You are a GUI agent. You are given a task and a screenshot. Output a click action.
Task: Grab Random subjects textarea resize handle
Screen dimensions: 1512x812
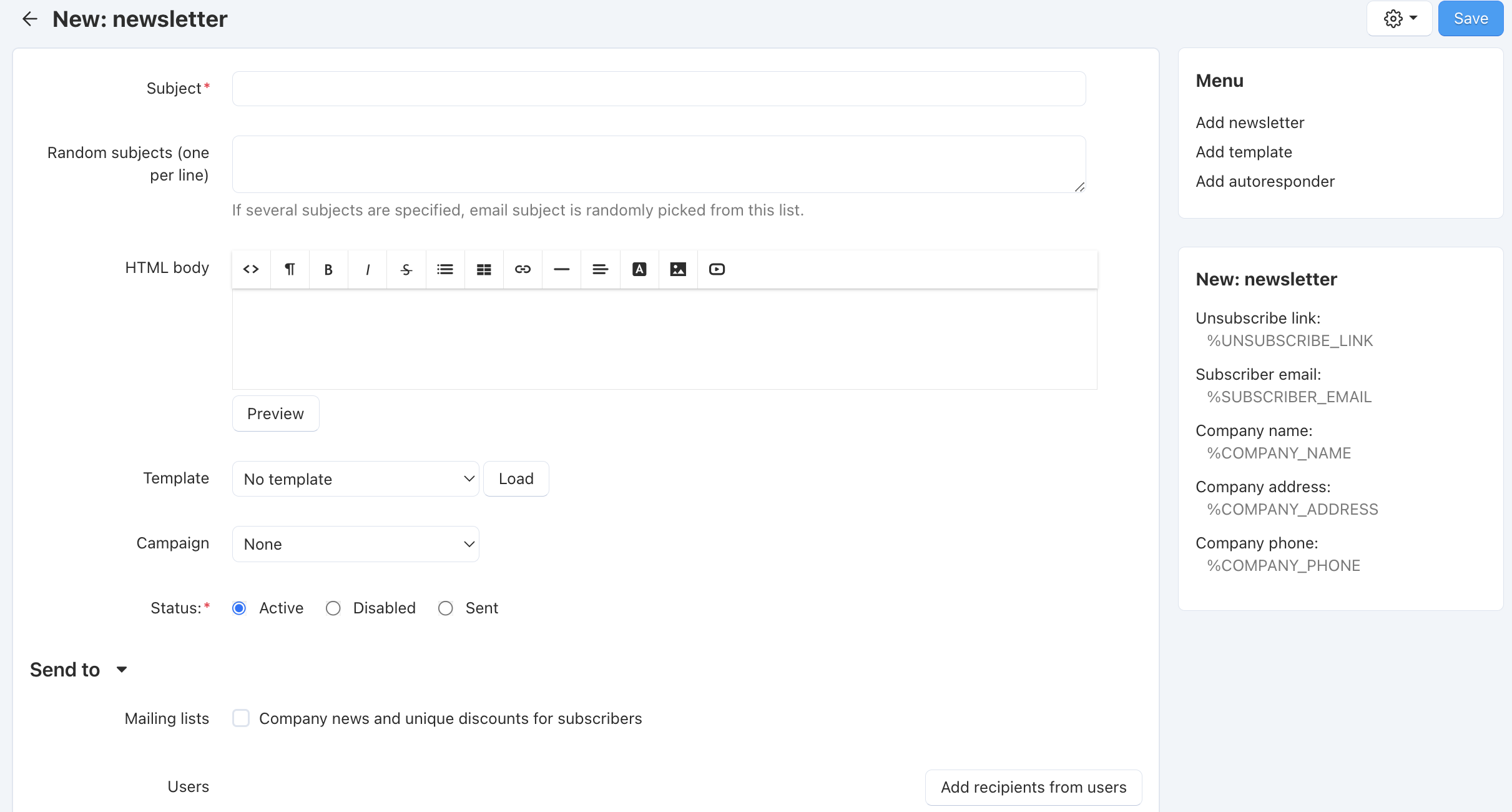[x=1079, y=187]
